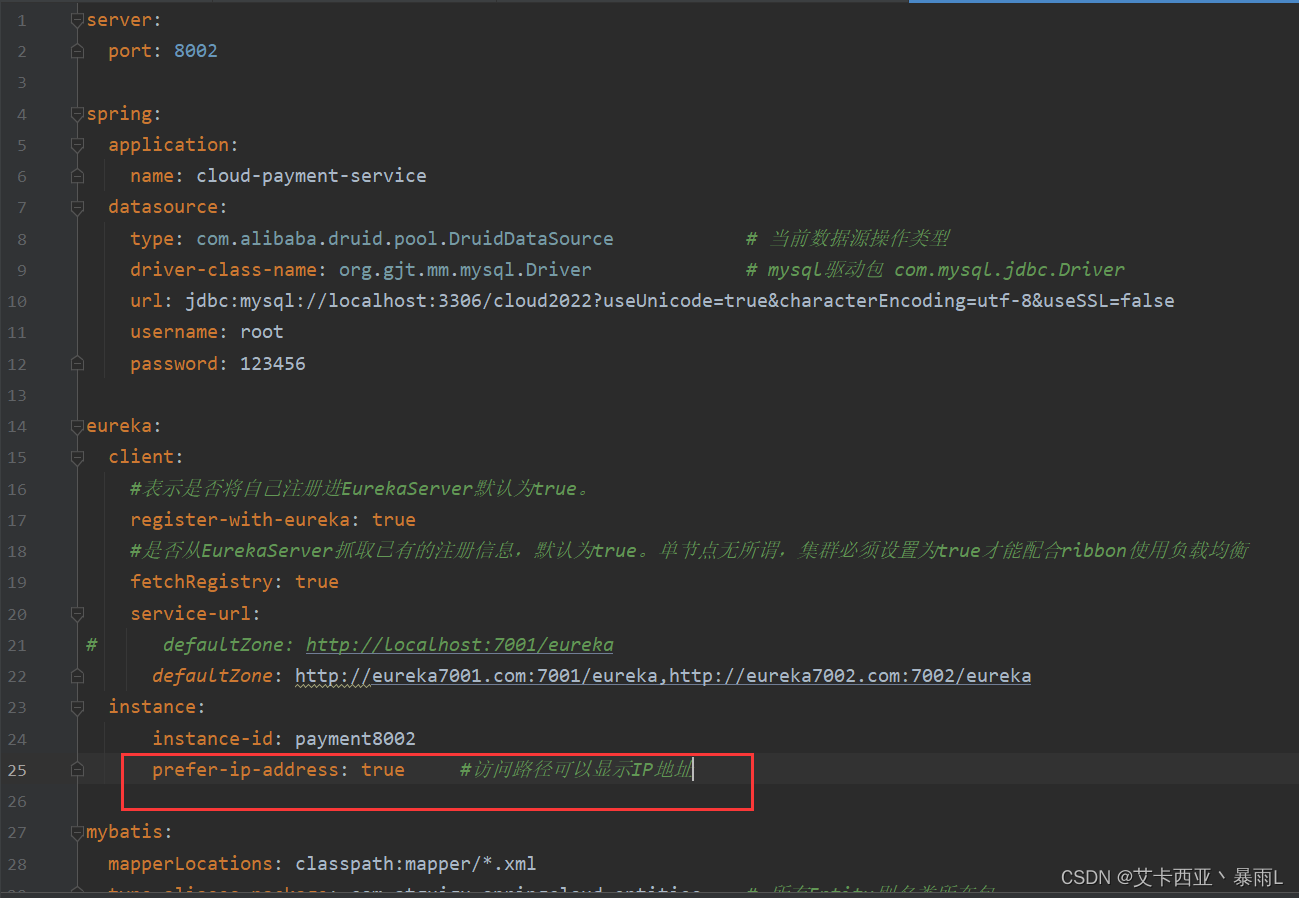Click com.alibaba.druid.pool.DruidDataSource type value
This screenshot has width=1299, height=898.
pos(405,238)
